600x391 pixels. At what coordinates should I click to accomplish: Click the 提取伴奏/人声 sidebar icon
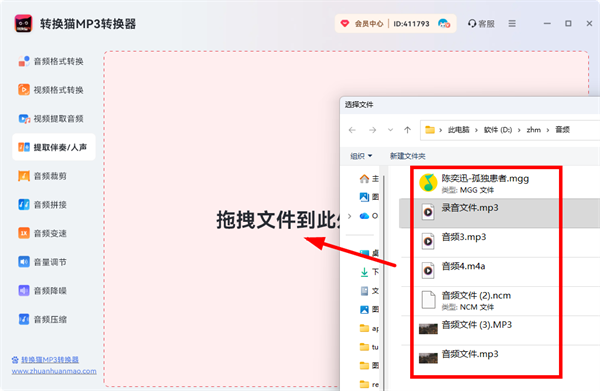(24, 147)
